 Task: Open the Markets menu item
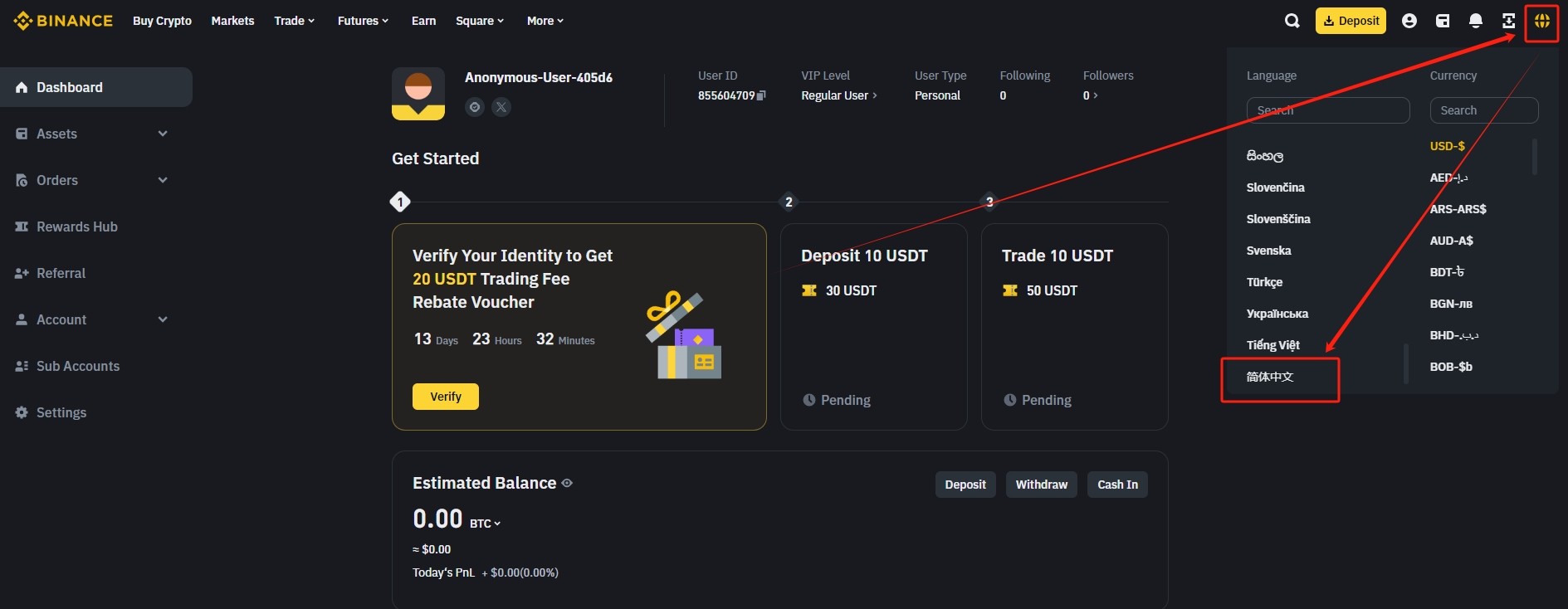(232, 21)
